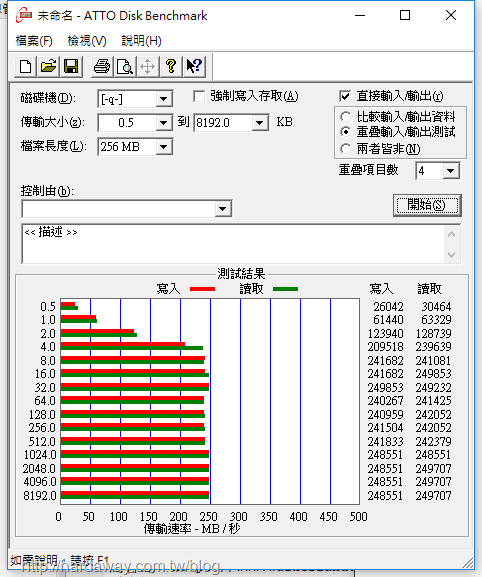The image size is (482, 577).
Task: Expand the 0.5 minimum transfer size dropdown
Action: pyautogui.click(x=163, y=123)
